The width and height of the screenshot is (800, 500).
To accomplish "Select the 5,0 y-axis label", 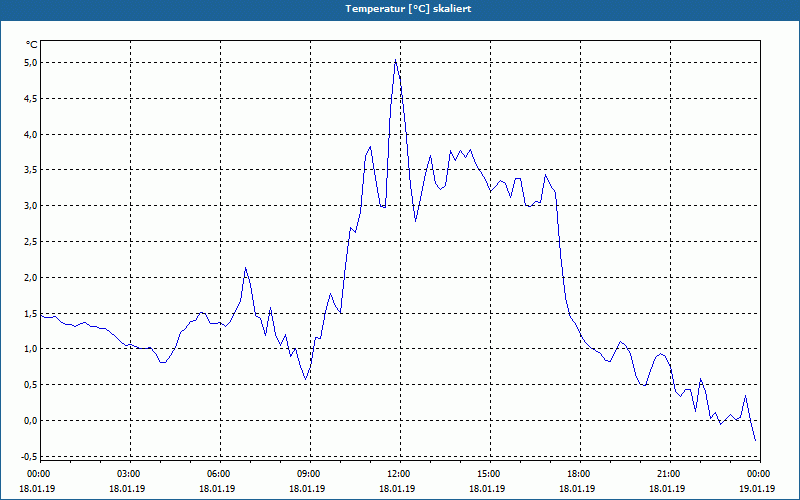I will pyautogui.click(x=31, y=63).
